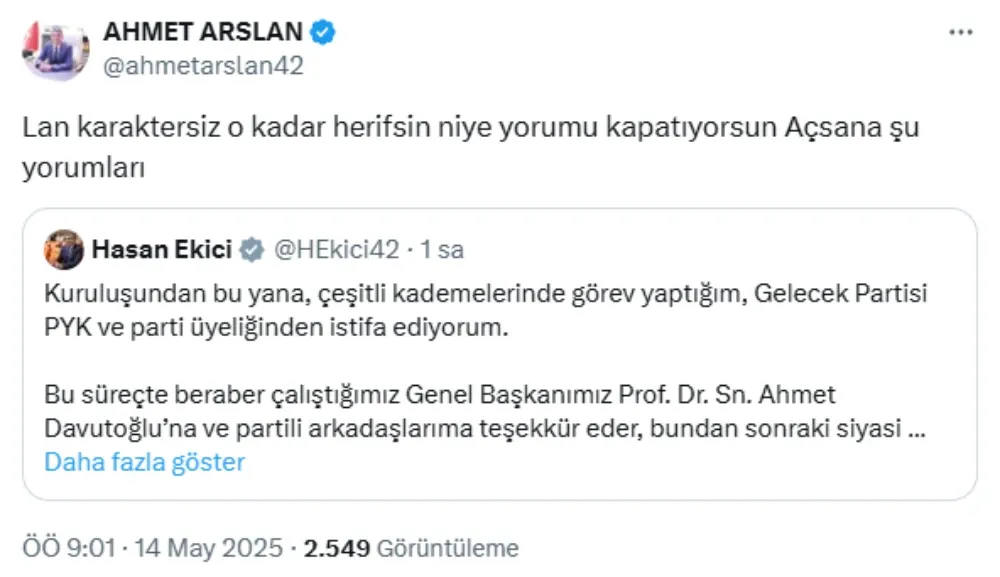The image size is (1000, 577).
Task: Click the 14 May 2025 date
Action: 209,548
